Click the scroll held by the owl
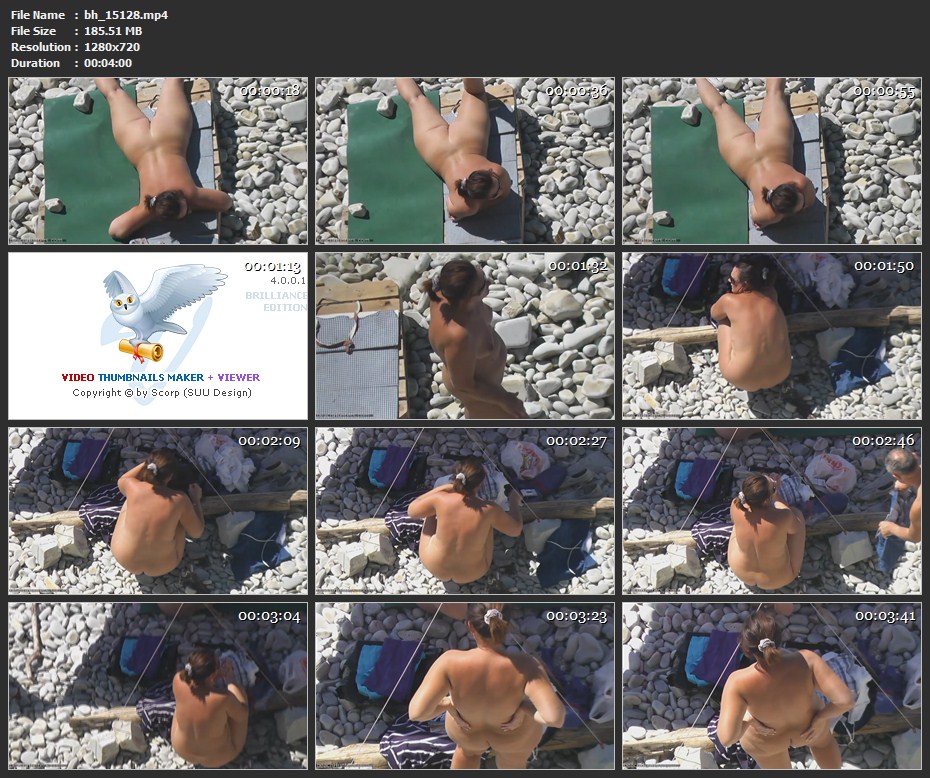 pyautogui.click(x=141, y=347)
